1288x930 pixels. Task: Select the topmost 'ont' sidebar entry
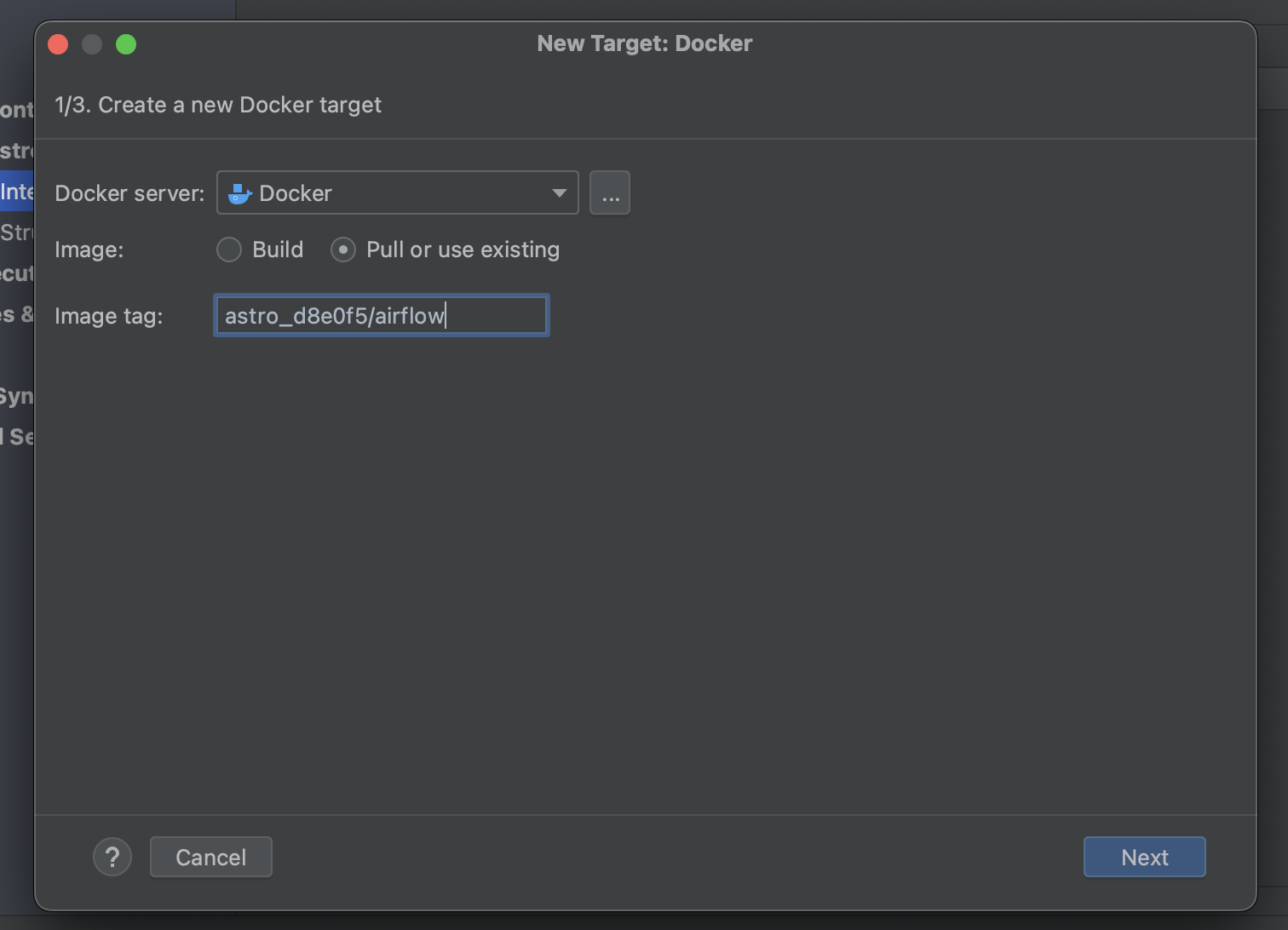coord(15,109)
